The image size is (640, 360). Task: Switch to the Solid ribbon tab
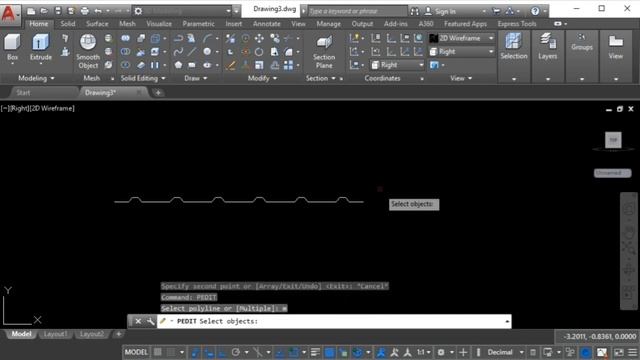tap(68, 24)
